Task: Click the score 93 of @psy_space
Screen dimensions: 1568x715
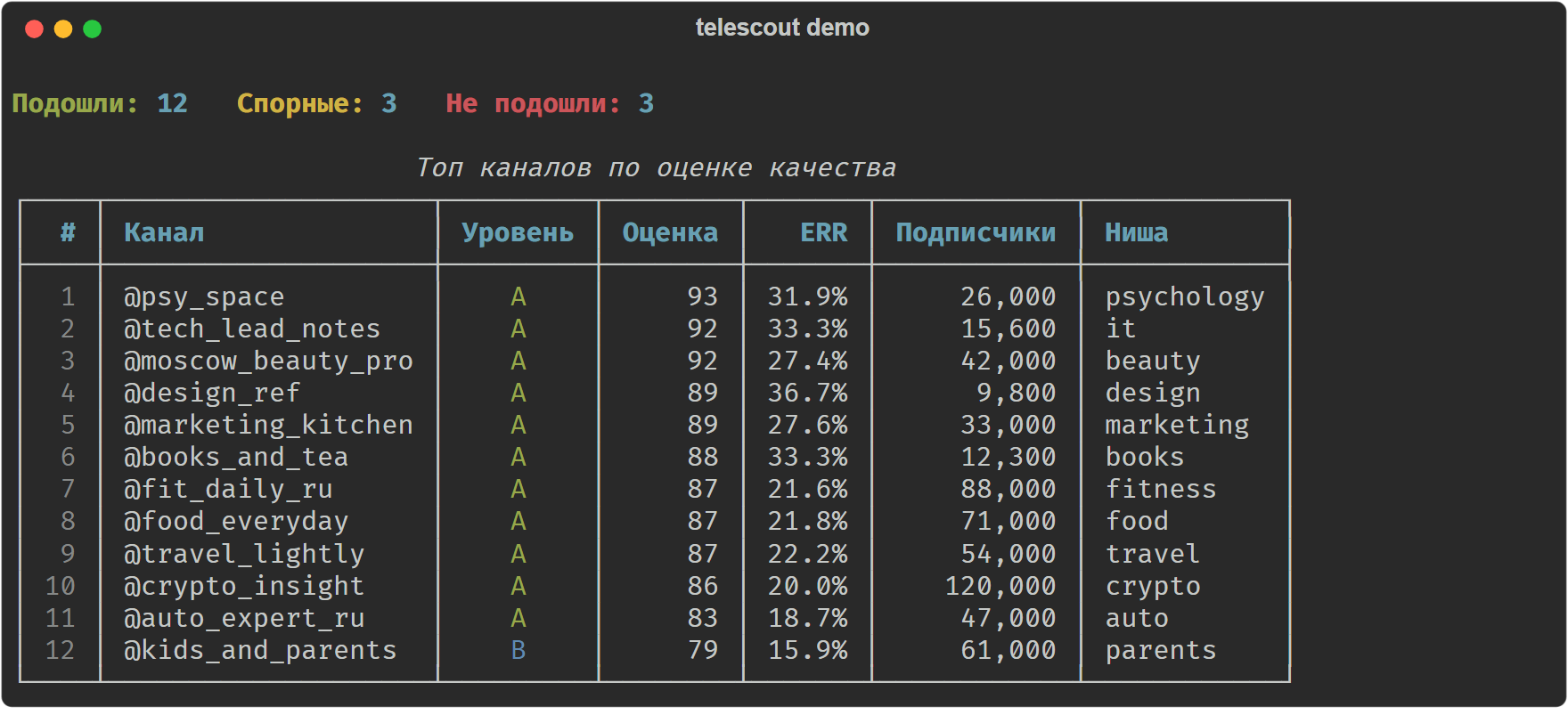Action: [x=702, y=297]
